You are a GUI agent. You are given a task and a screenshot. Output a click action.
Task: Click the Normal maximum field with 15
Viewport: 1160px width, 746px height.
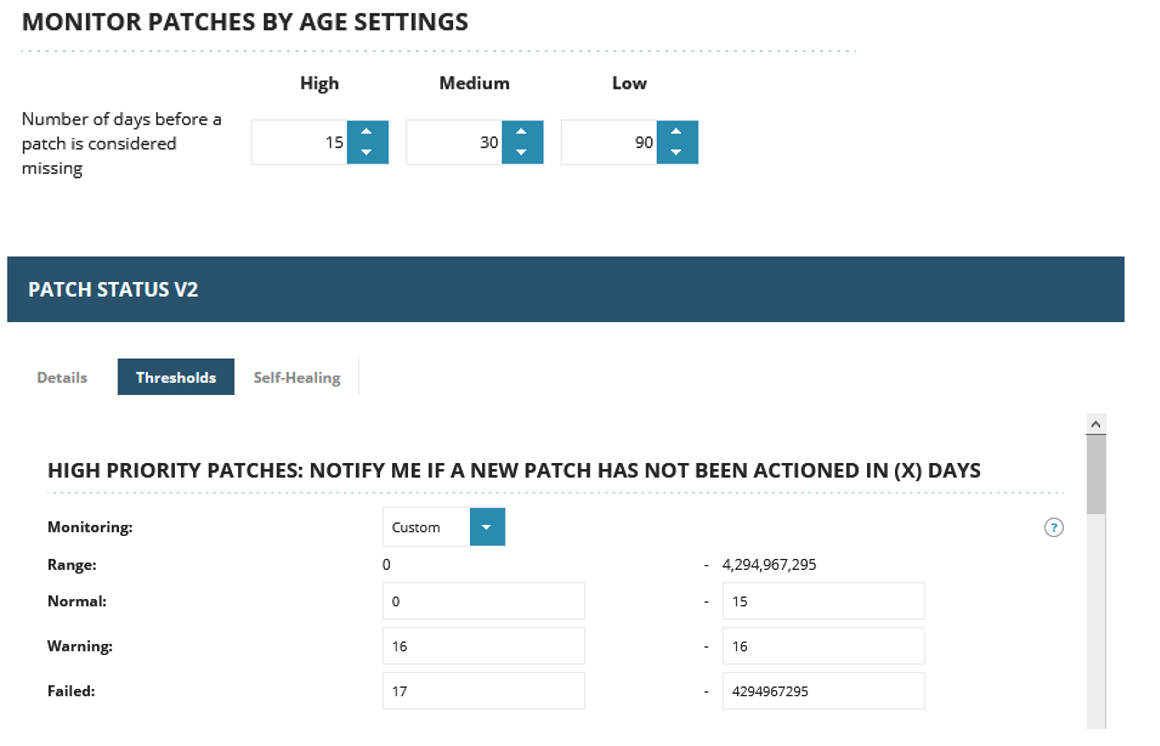(823, 601)
